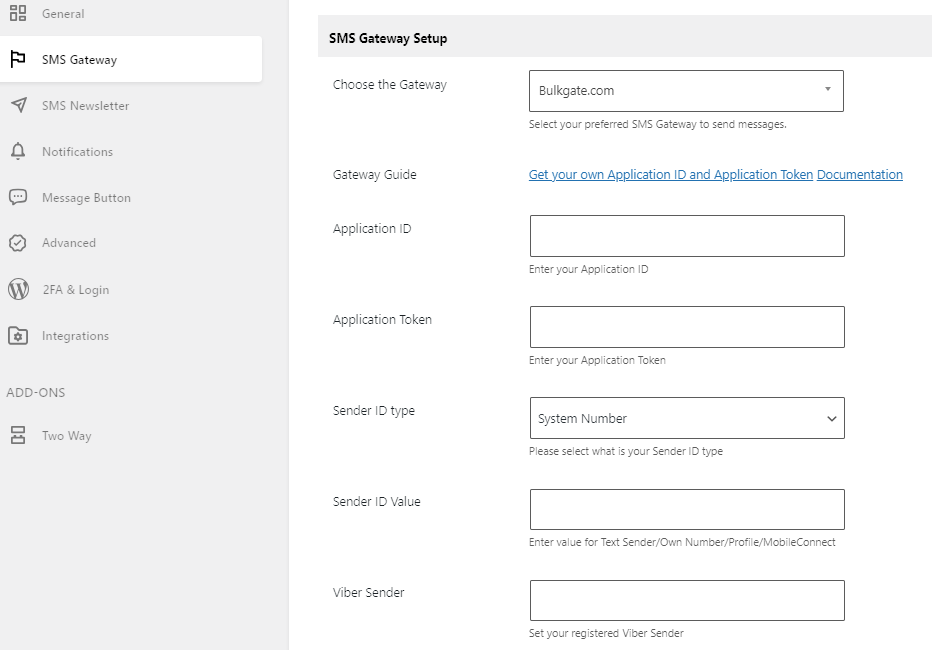Click the Integrations folder gear icon
The height and width of the screenshot is (650, 932).
coord(18,336)
